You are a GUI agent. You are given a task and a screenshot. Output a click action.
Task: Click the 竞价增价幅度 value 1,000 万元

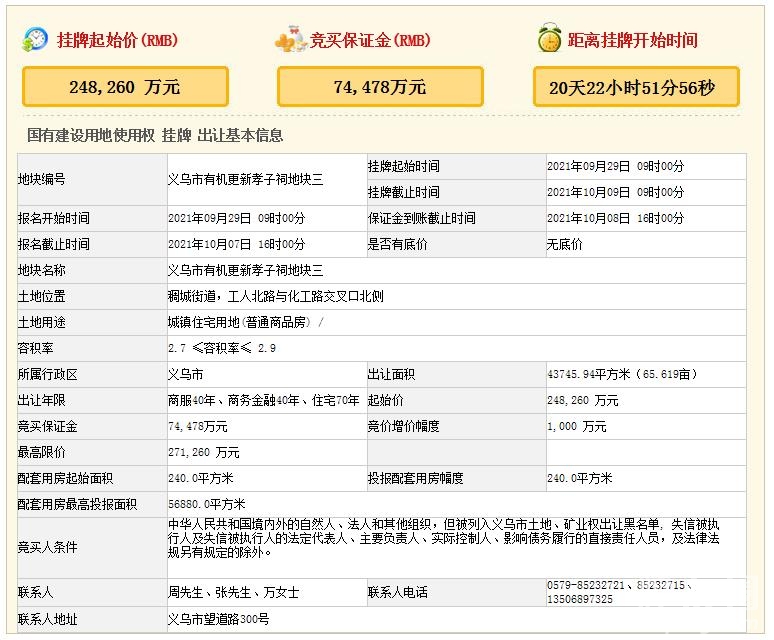576,426
